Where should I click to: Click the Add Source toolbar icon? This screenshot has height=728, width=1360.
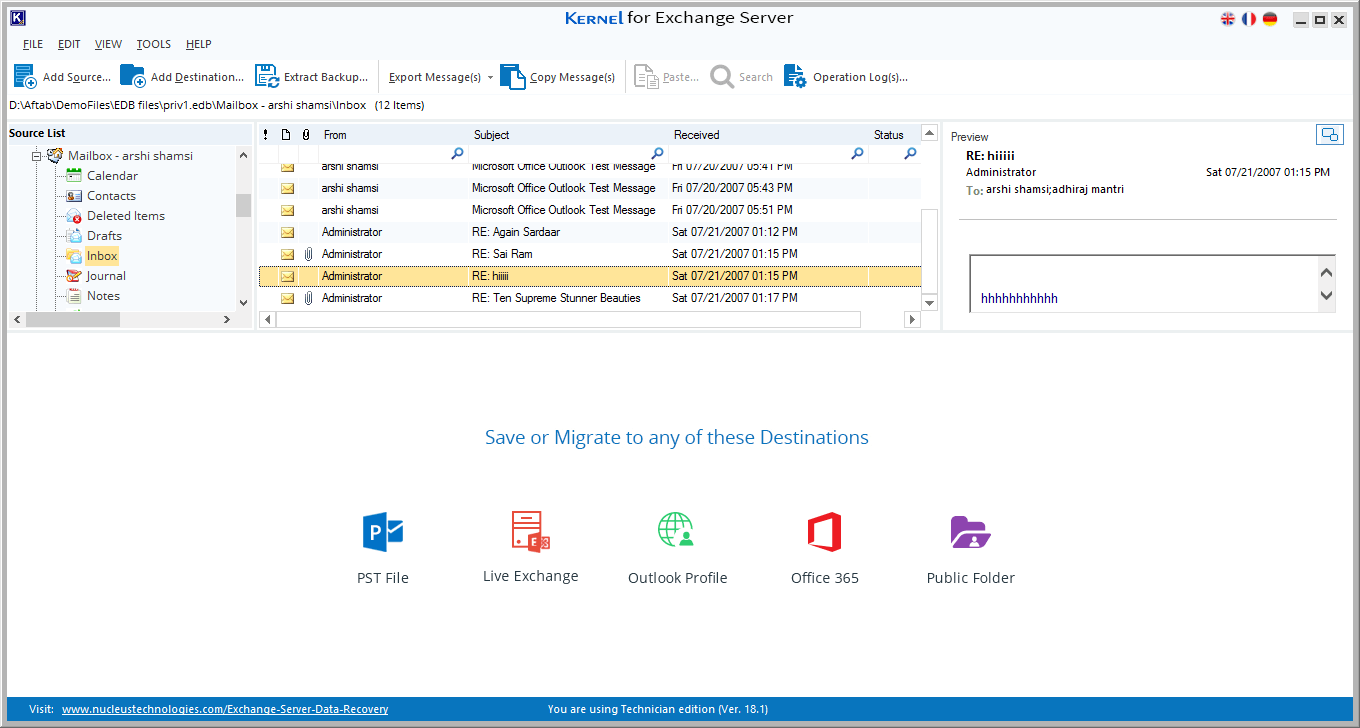point(25,77)
